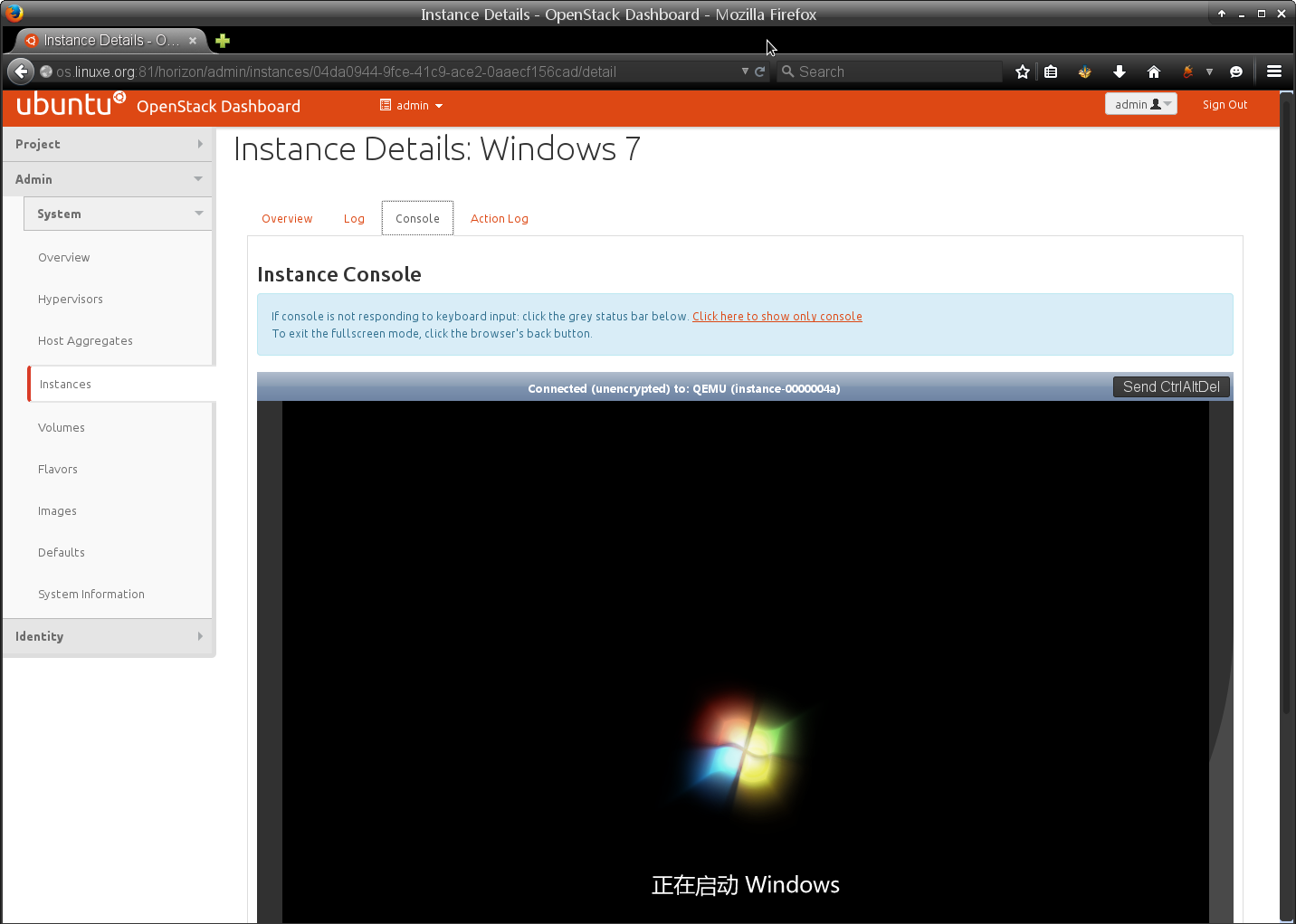Click the grey console status bar

tap(683, 387)
